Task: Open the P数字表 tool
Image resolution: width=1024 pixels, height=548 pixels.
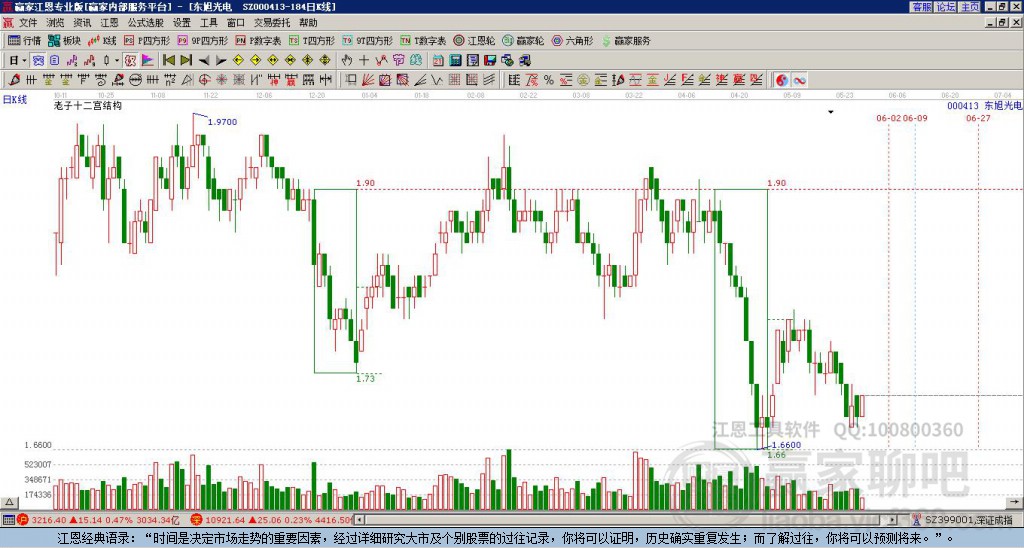Action: [x=258, y=40]
